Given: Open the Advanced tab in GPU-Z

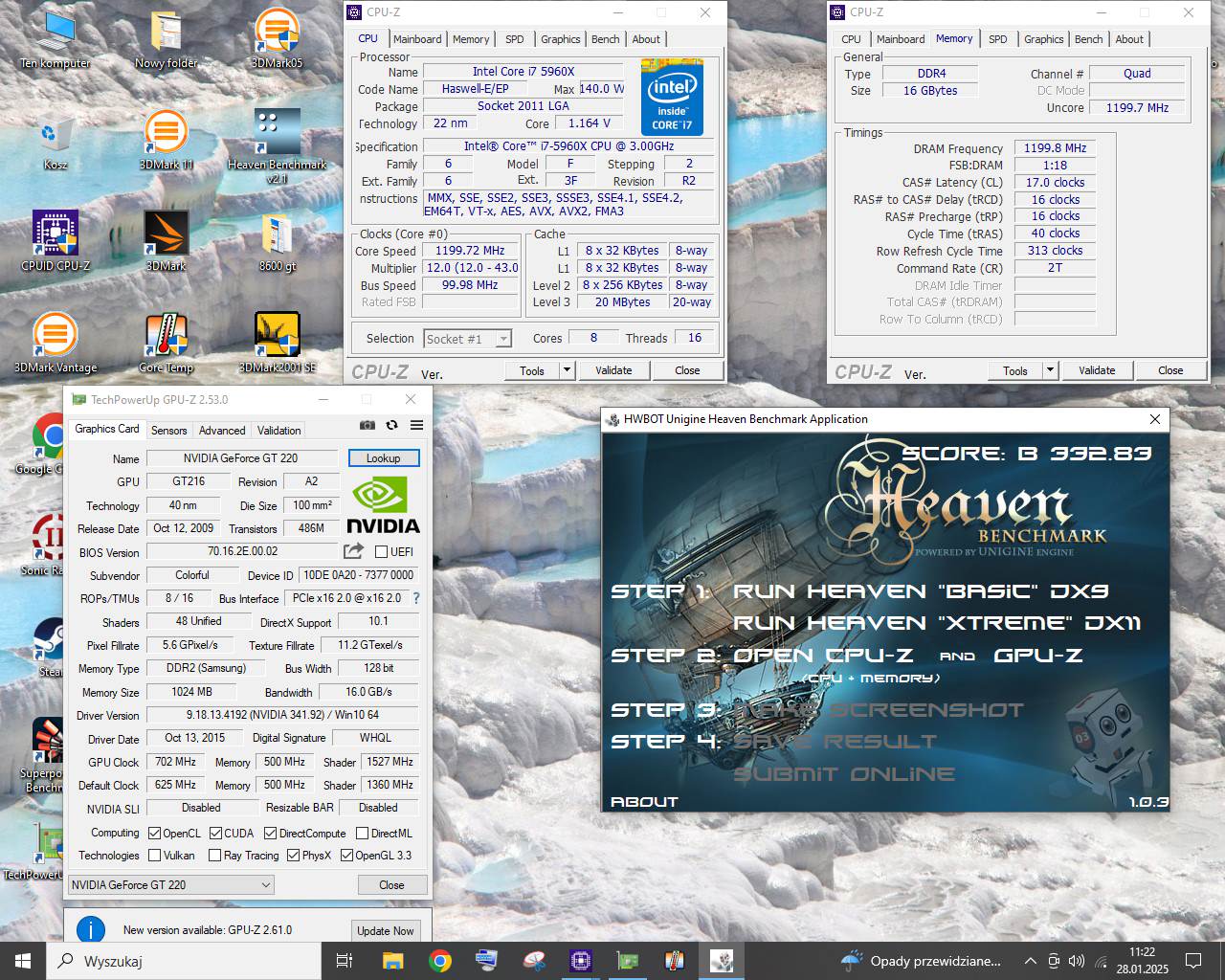Looking at the screenshot, I should (x=222, y=431).
